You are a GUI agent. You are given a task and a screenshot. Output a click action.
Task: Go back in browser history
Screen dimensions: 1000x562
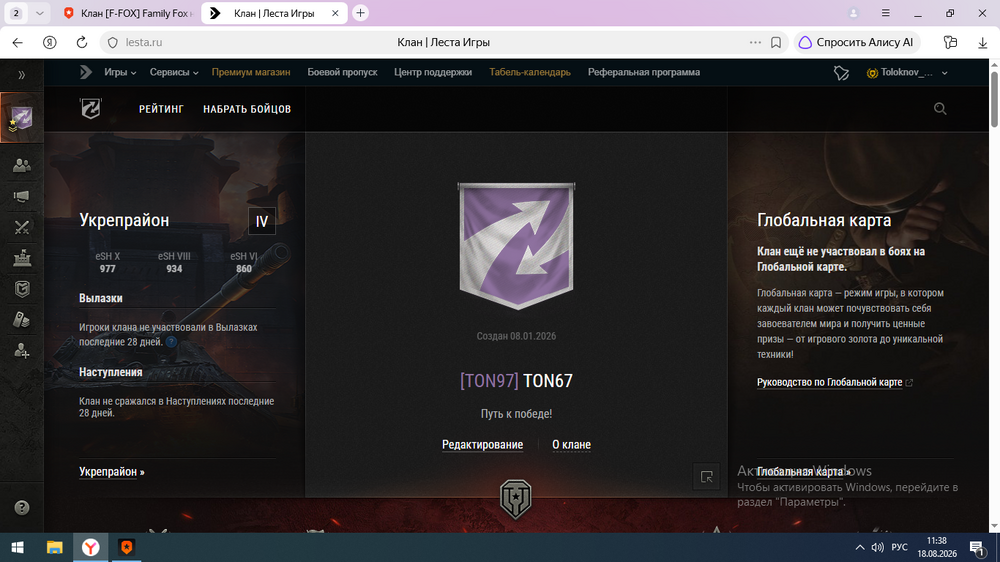click(x=17, y=42)
